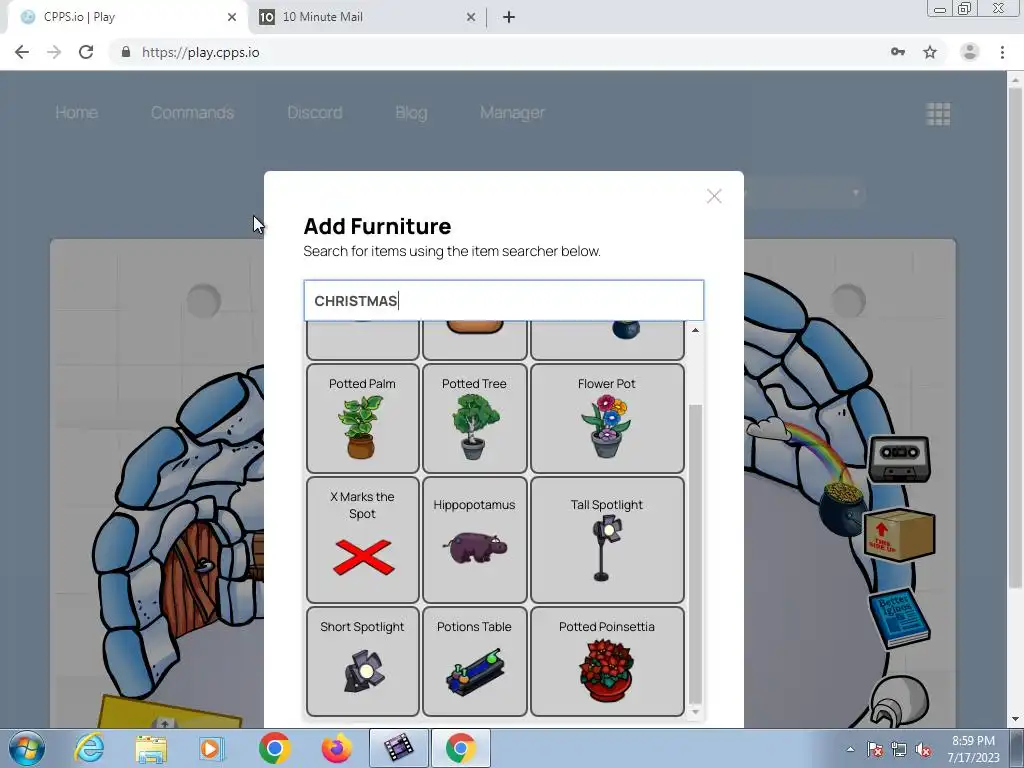This screenshot has height=768, width=1024.
Task: Click the furniture list scroll down arrow
Action: 696,712
